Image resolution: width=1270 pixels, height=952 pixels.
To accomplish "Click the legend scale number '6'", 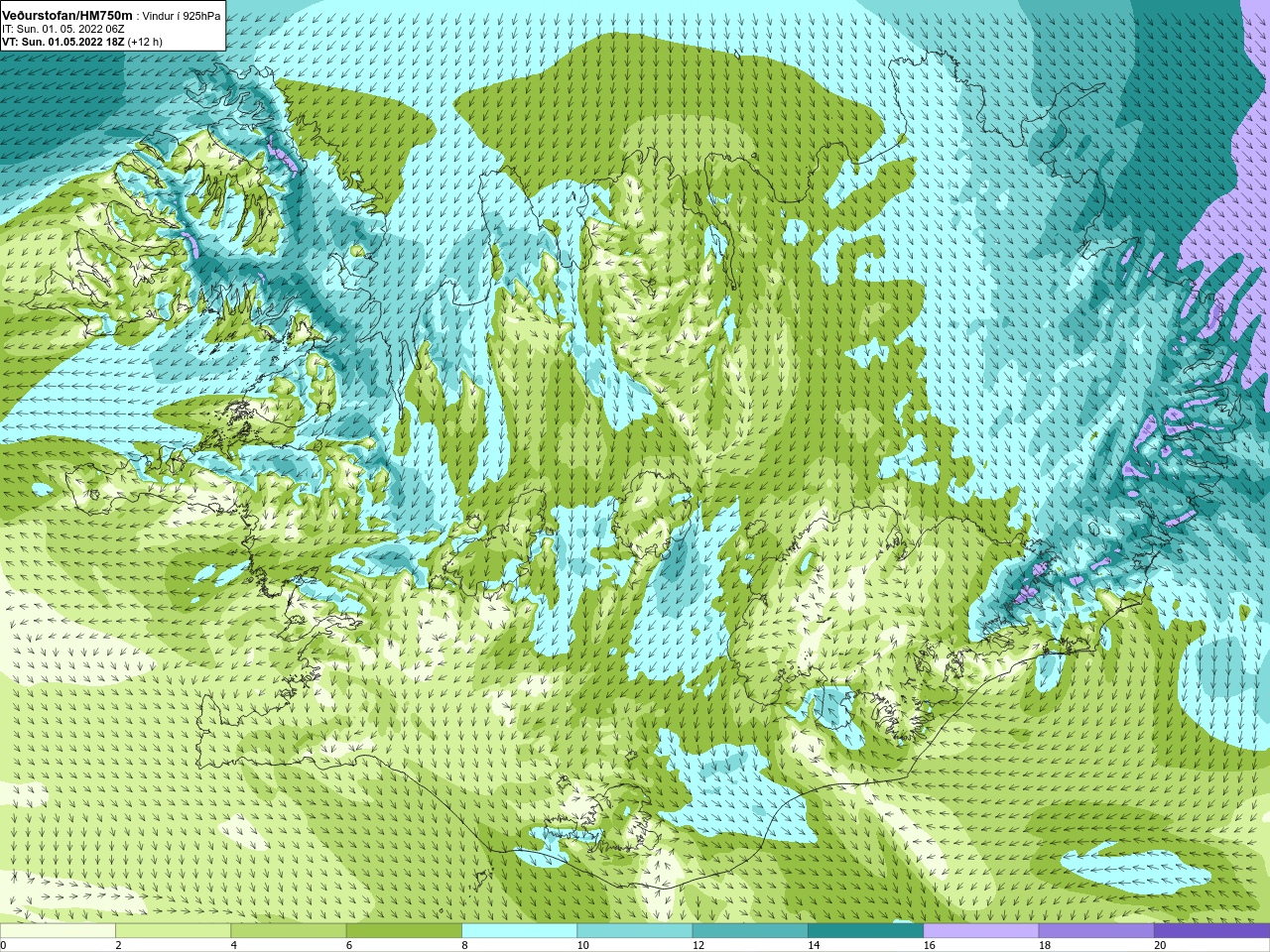I will (349, 945).
